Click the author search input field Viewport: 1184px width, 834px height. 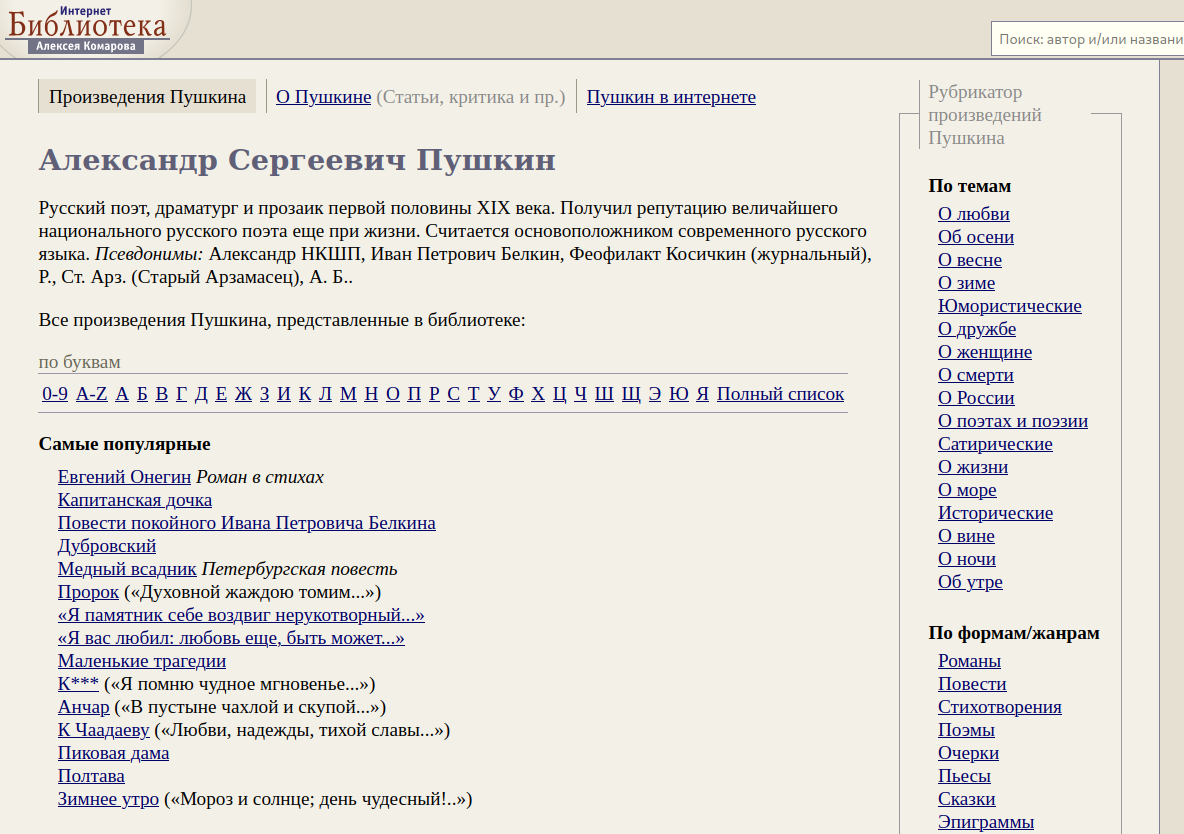coord(1088,40)
